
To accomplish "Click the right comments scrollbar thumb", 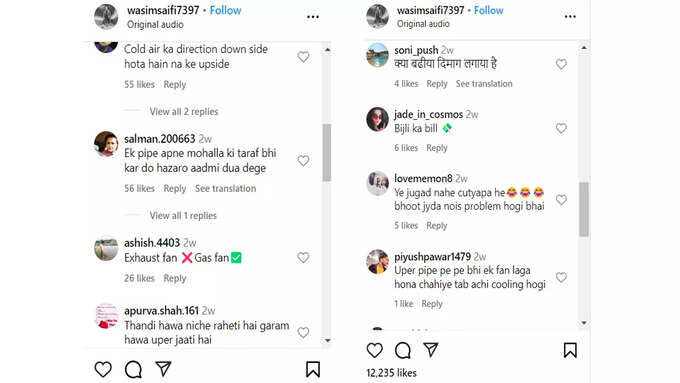I will pos(584,209).
